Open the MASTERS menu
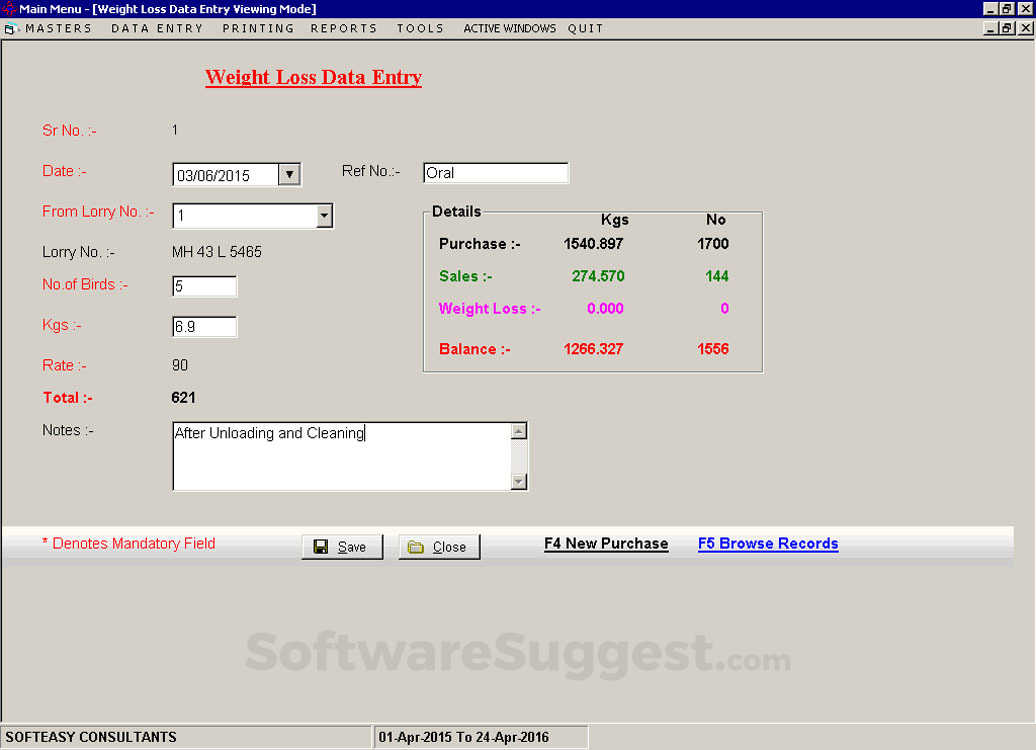Image resolution: width=1036 pixels, height=750 pixels. [58, 28]
